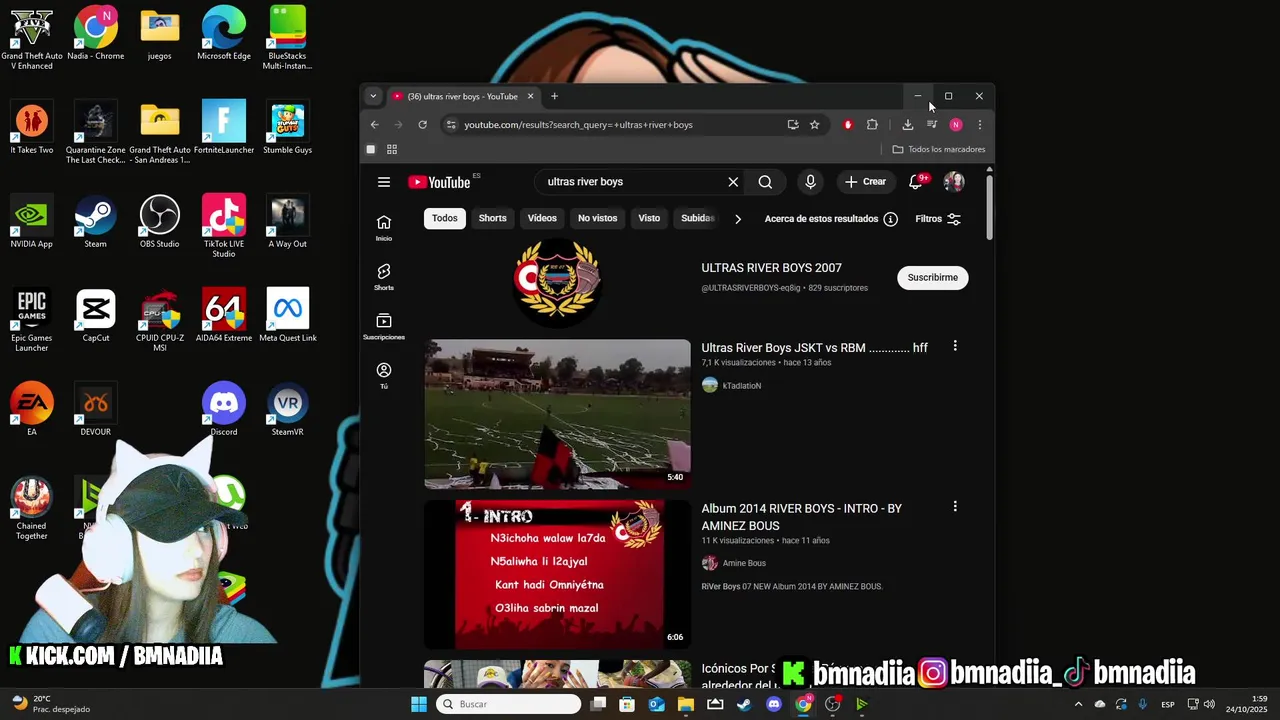Go to Inicio in YouTube sidebar
Viewport: 1280px width, 720px height.
tap(384, 227)
